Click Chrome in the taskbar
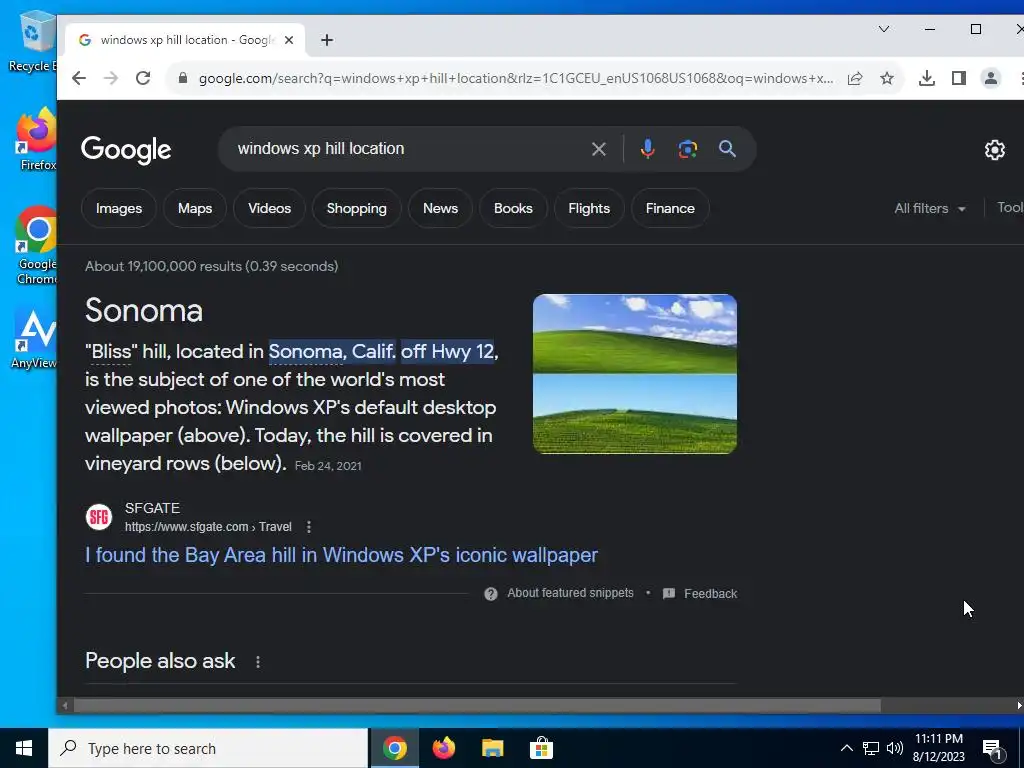Screen dimensions: 1024x768 click(x=394, y=748)
